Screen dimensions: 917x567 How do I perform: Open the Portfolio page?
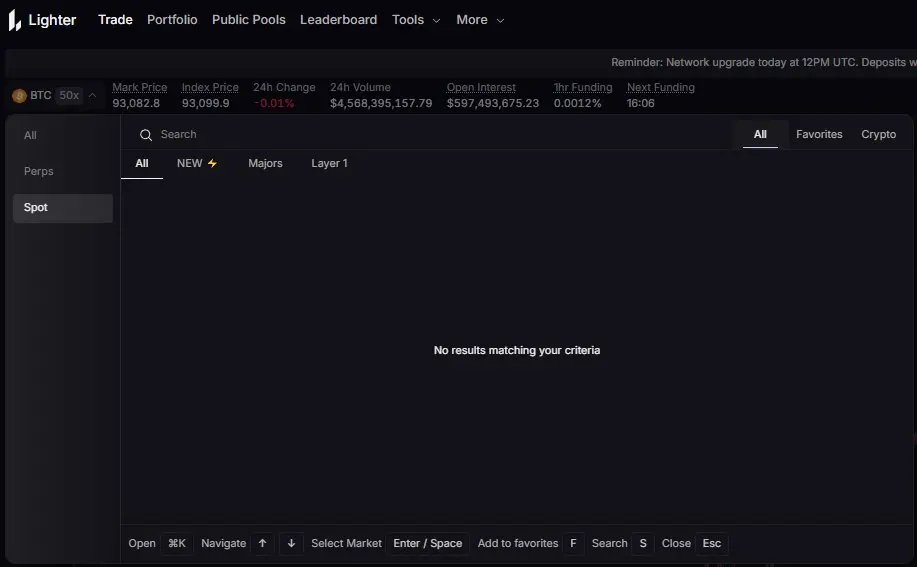pyautogui.click(x=172, y=20)
